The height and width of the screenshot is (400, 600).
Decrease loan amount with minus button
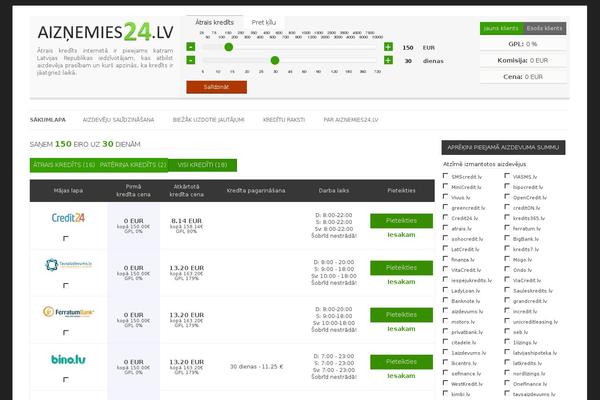[x=191, y=47]
